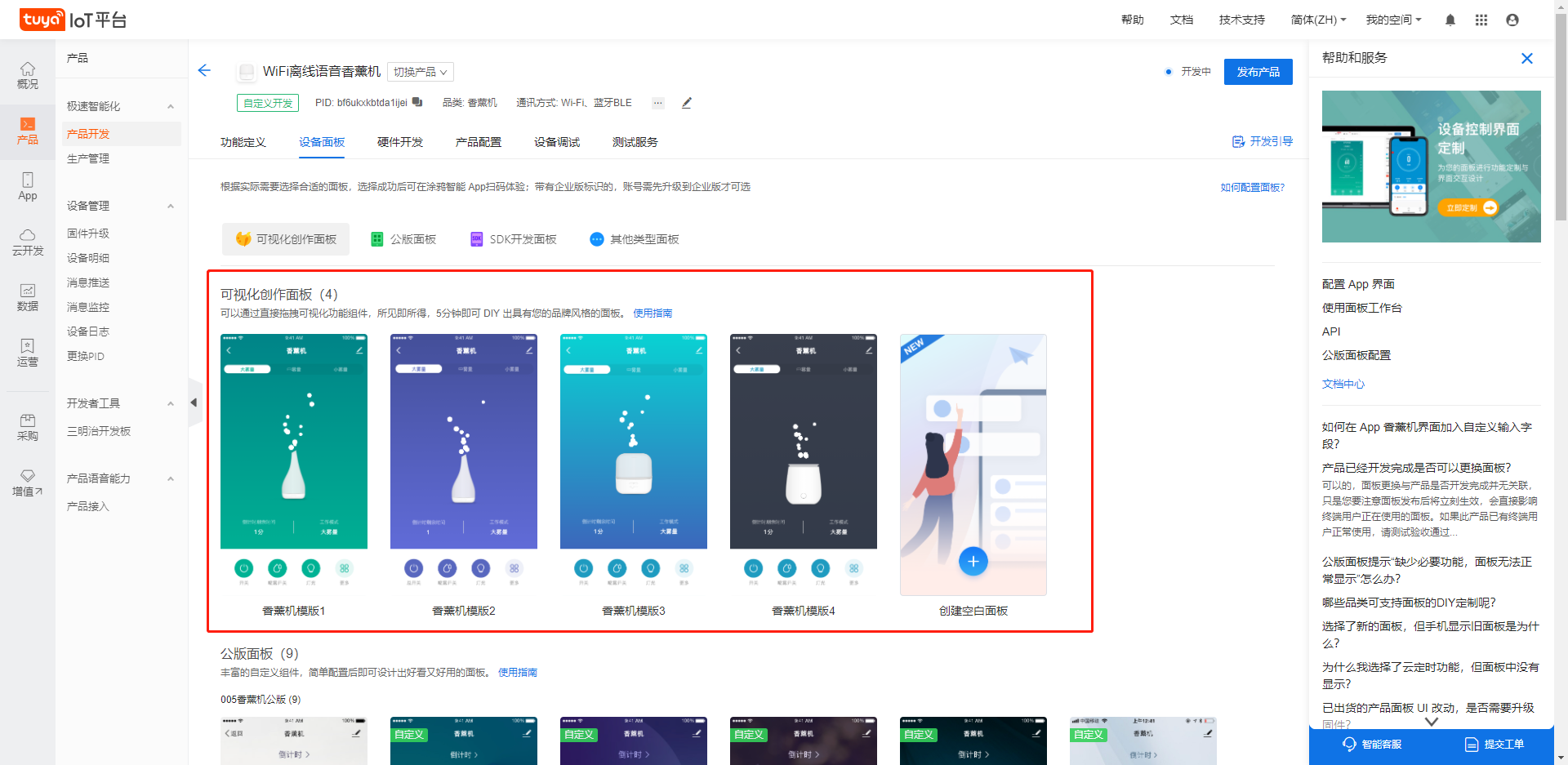The width and height of the screenshot is (1568, 765).
Task: Expand help list with down chevron
Action: pyautogui.click(x=1432, y=722)
